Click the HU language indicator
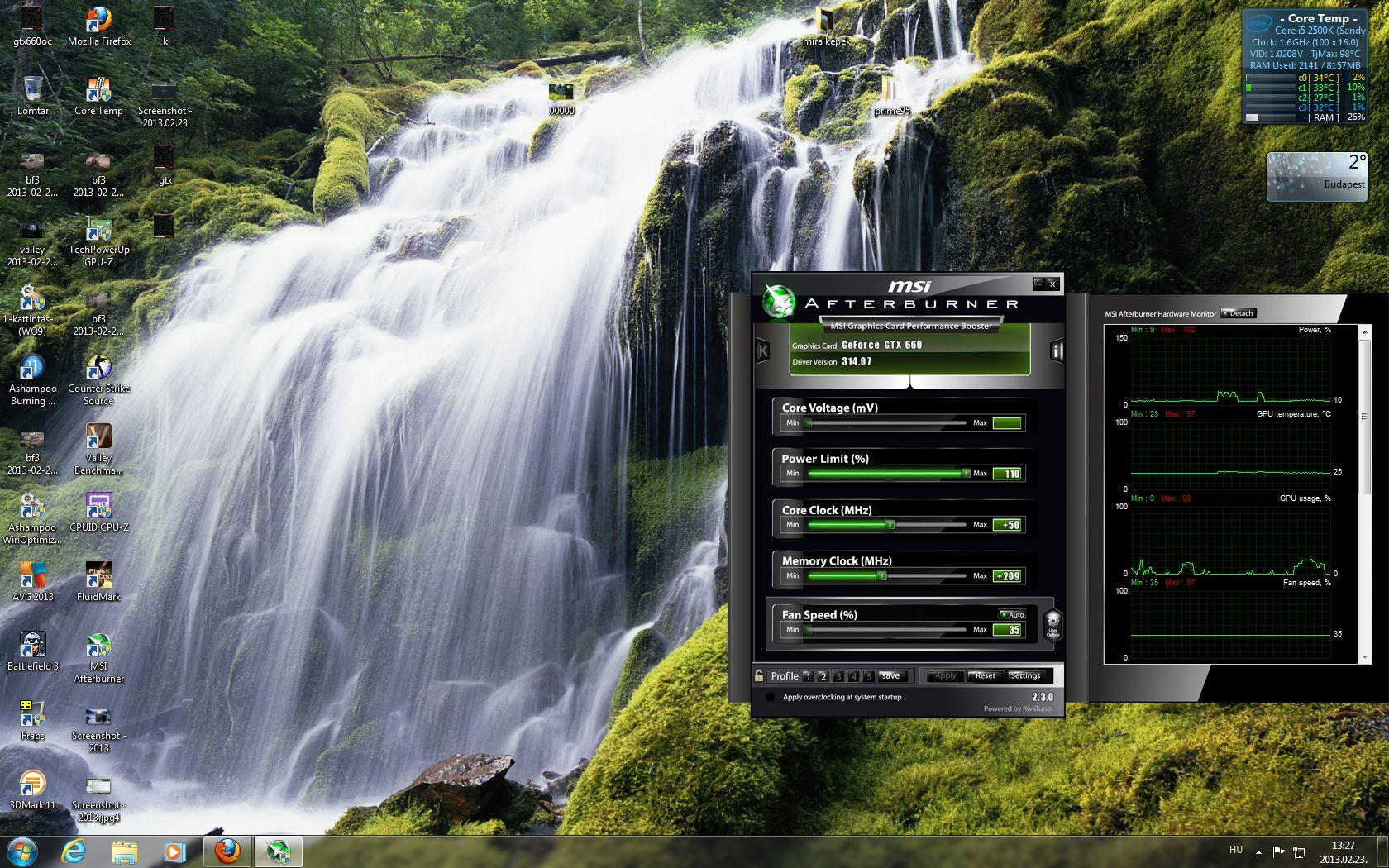The height and width of the screenshot is (868, 1389). click(x=1236, y=850)
